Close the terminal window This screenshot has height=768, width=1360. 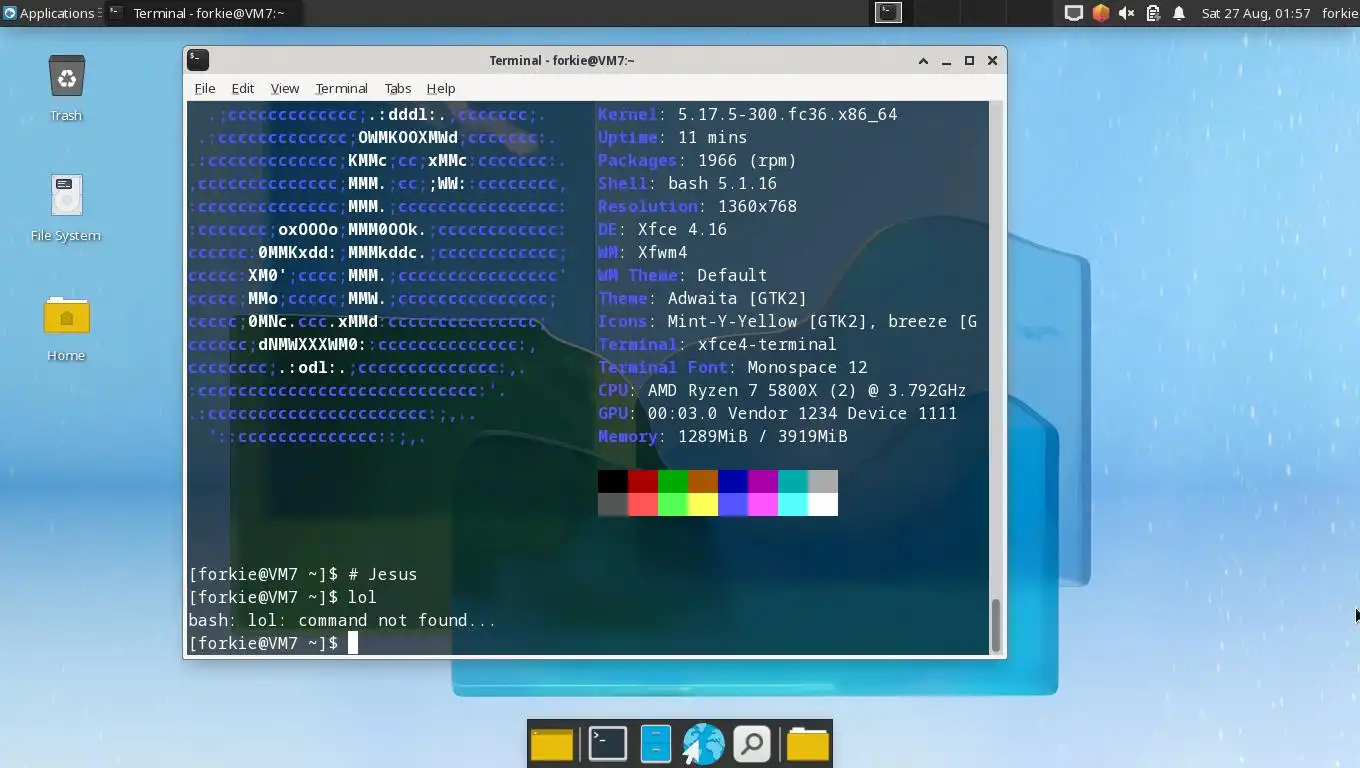pos(992,61)
